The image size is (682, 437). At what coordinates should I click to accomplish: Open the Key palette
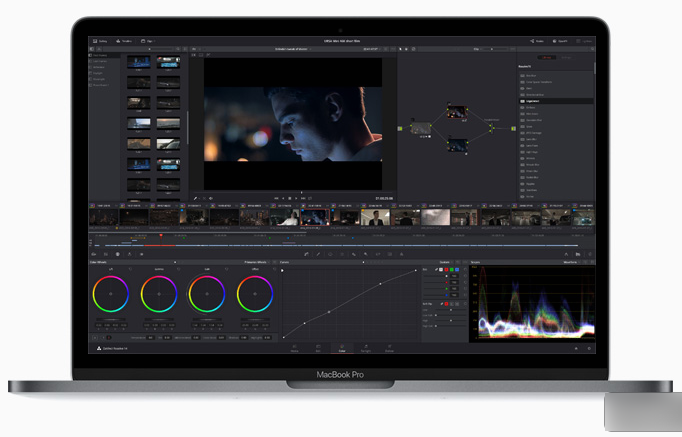click(x=366, y=254)
